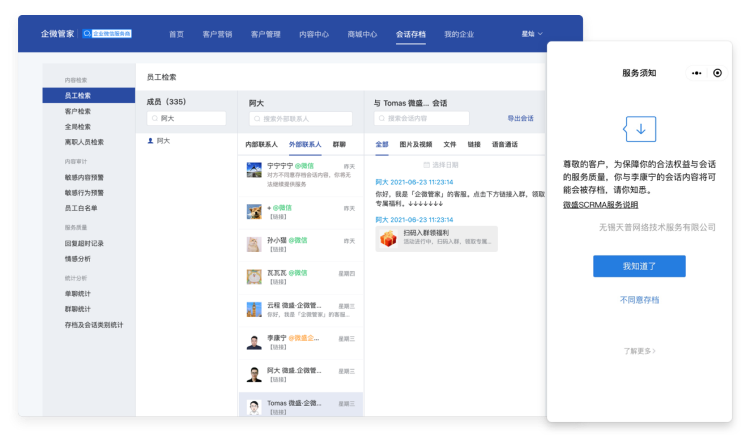Viewport: 750px width, 440px height.
Task: Switch to the 内部联系人 tab
Action: 261,144
